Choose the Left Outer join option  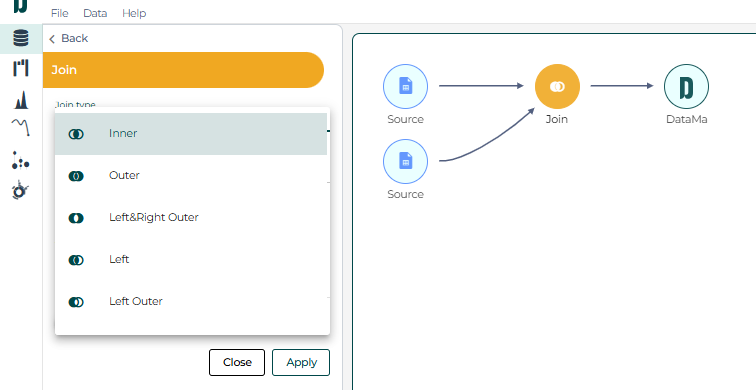(x=191, y=301)
